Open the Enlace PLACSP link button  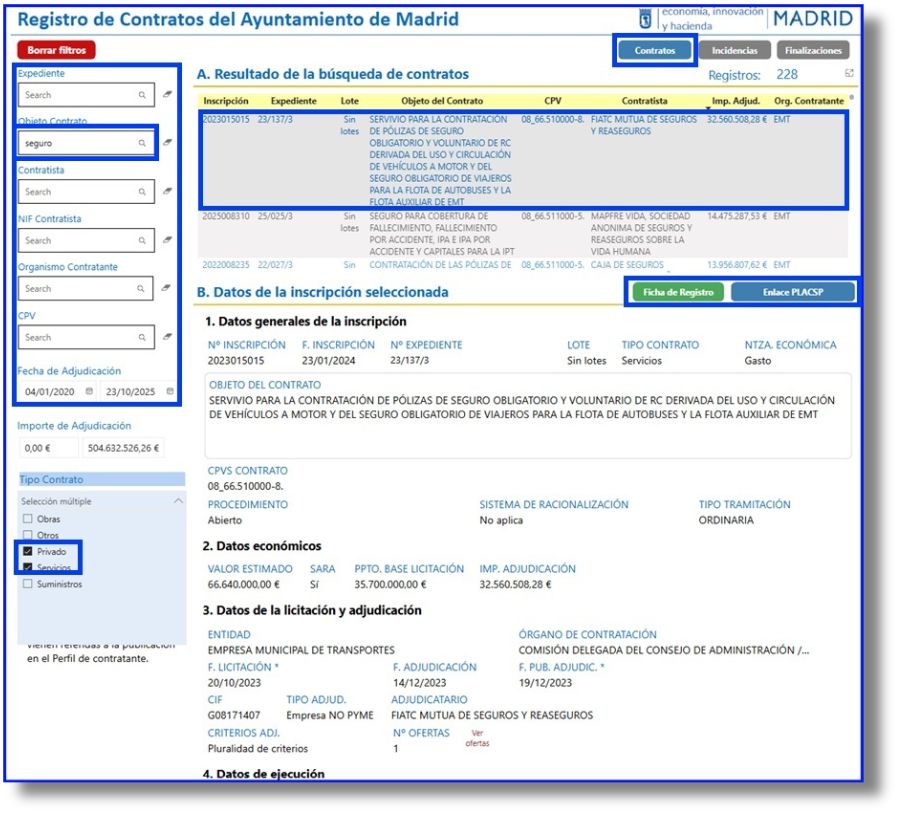(x=793, y=292)
